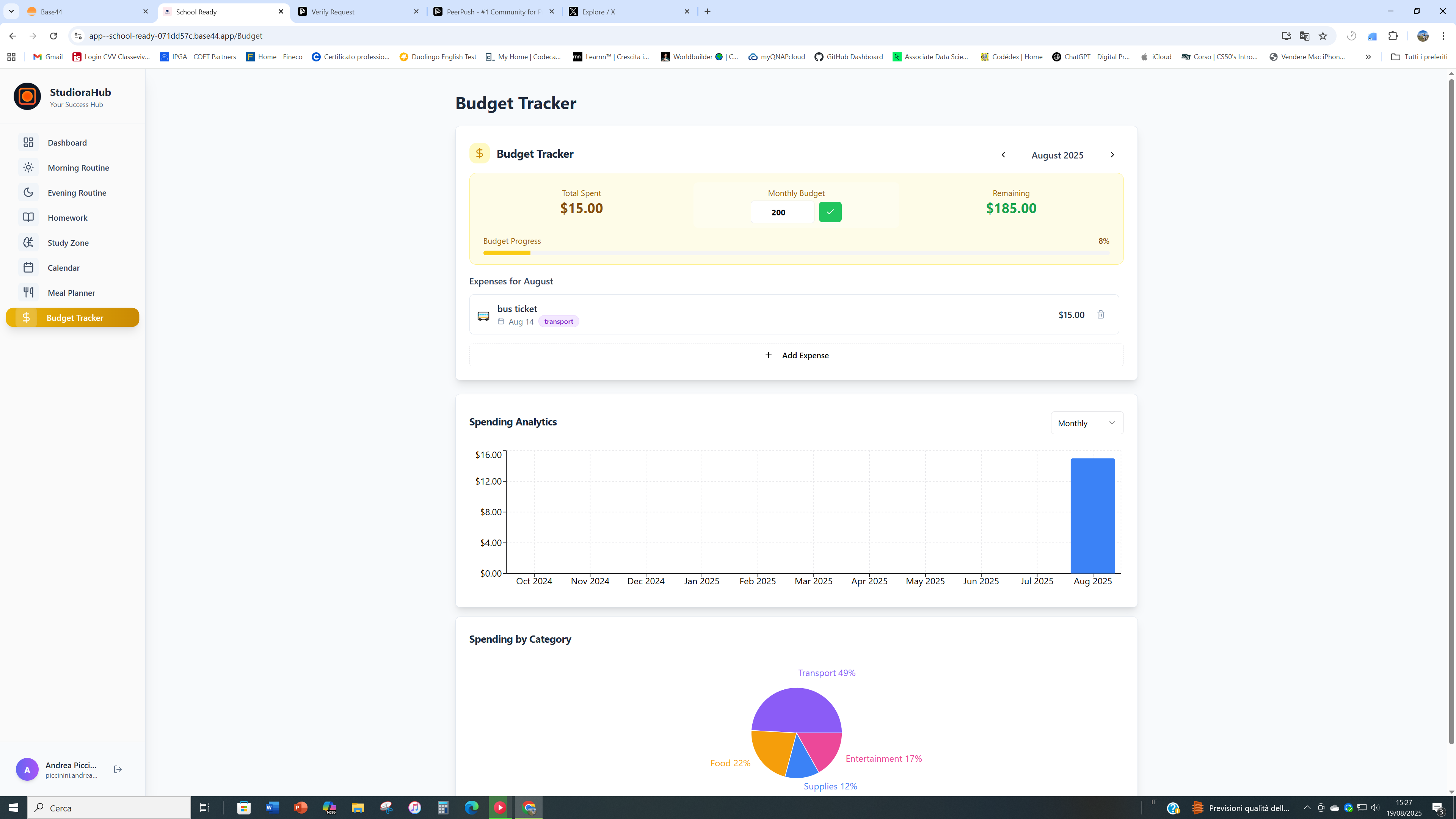Open the GitHub Dashboard bookmark
This screenshot has height=819, width=1456.
[x=849, y=56]
